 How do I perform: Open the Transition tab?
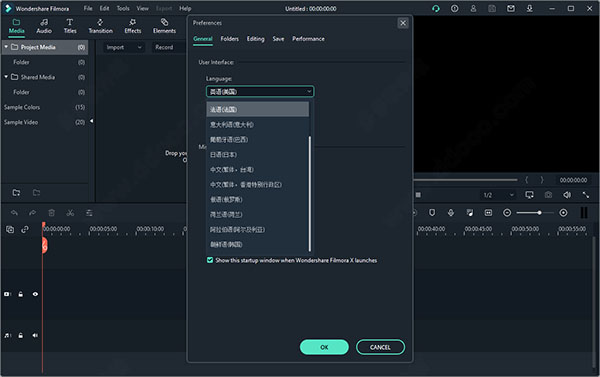(x=101, y=26)
